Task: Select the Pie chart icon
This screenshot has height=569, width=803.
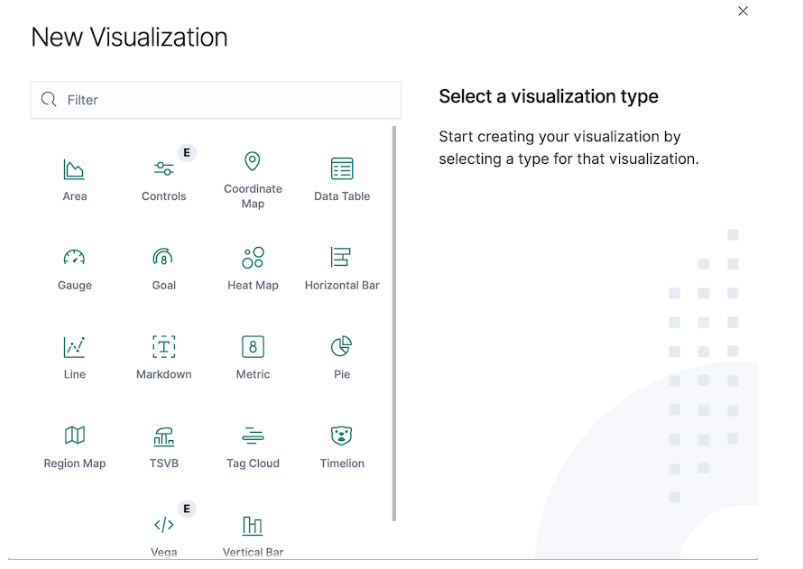Action: click(342, 346)
